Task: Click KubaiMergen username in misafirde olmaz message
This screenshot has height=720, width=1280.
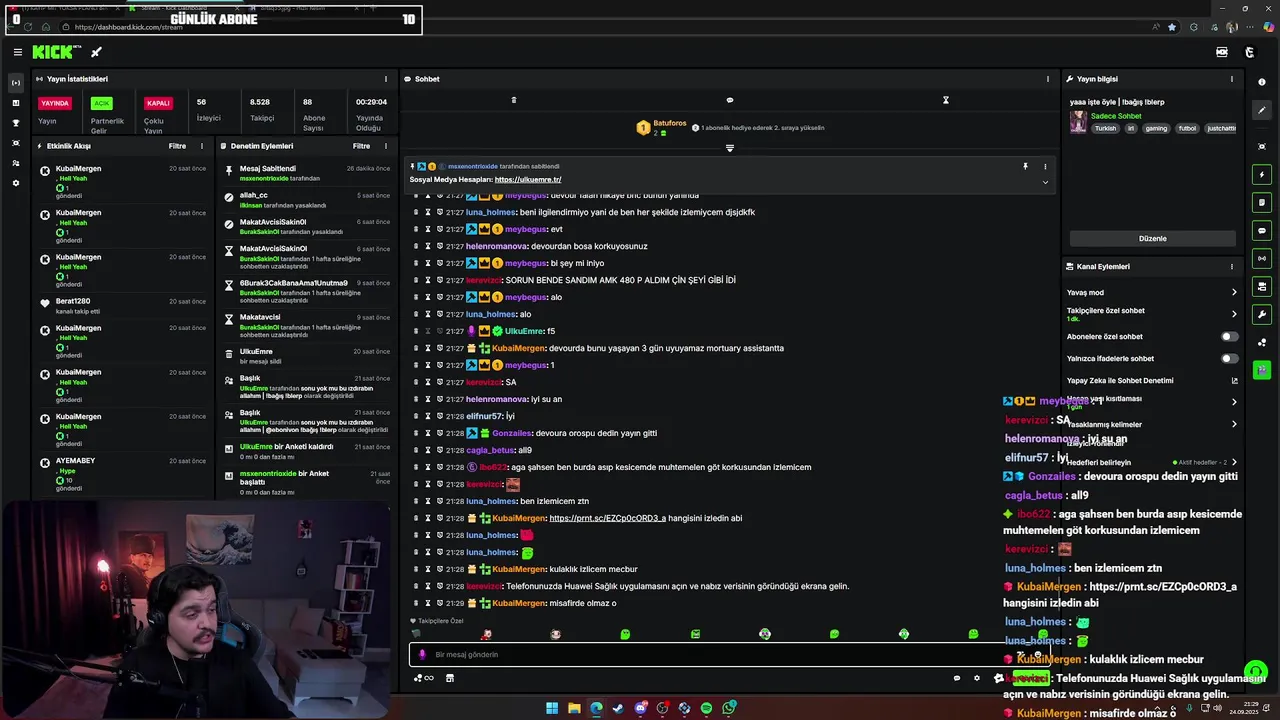Action: pos(519,603)
